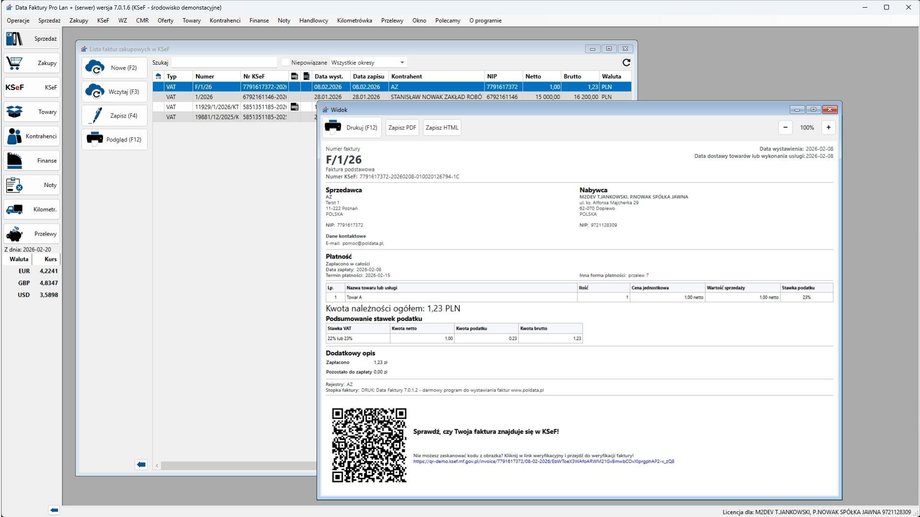
Task: Click Nowe (F2) cloud button
Action: coord(114,67)
